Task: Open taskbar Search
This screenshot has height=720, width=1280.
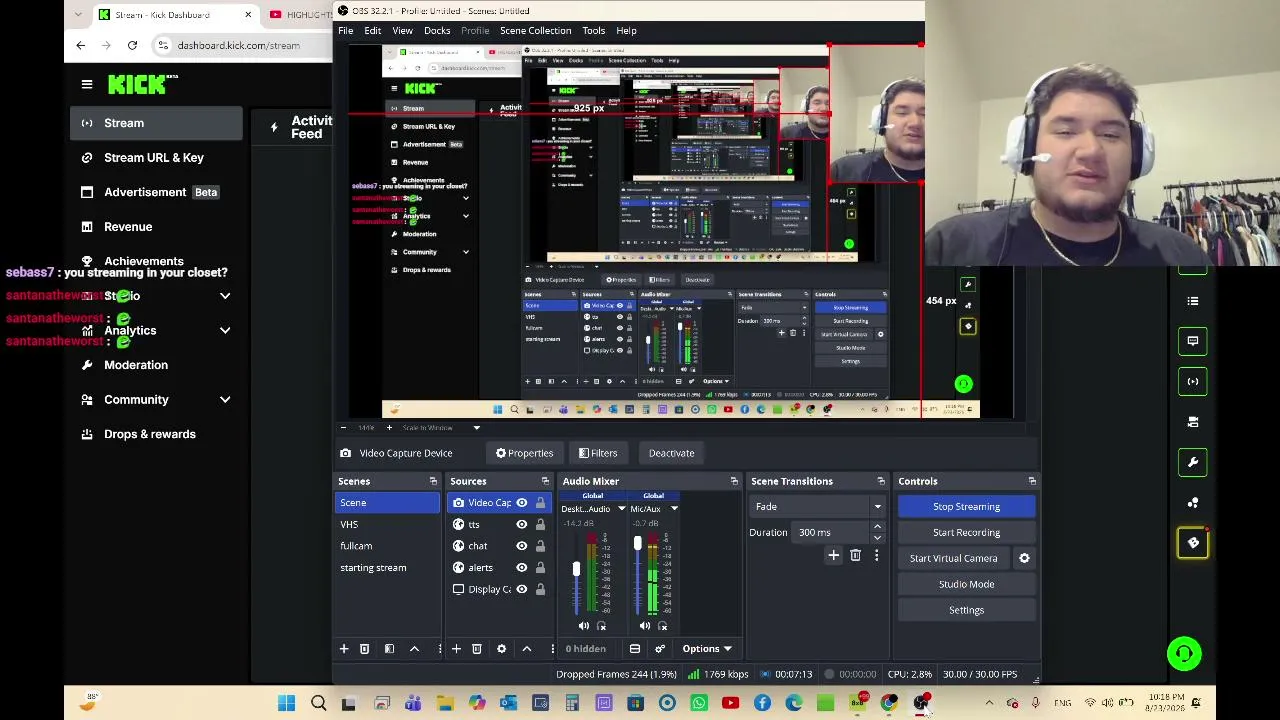Action: (319, 703)
